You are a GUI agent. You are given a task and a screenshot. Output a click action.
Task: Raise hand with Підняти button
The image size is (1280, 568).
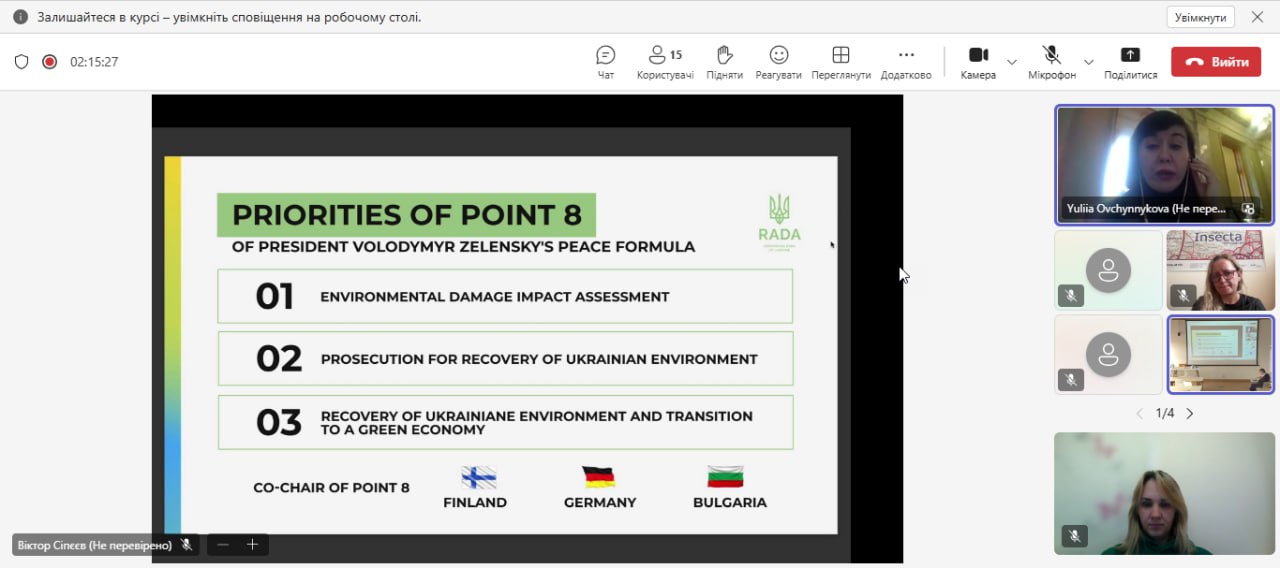click(724, 62)
